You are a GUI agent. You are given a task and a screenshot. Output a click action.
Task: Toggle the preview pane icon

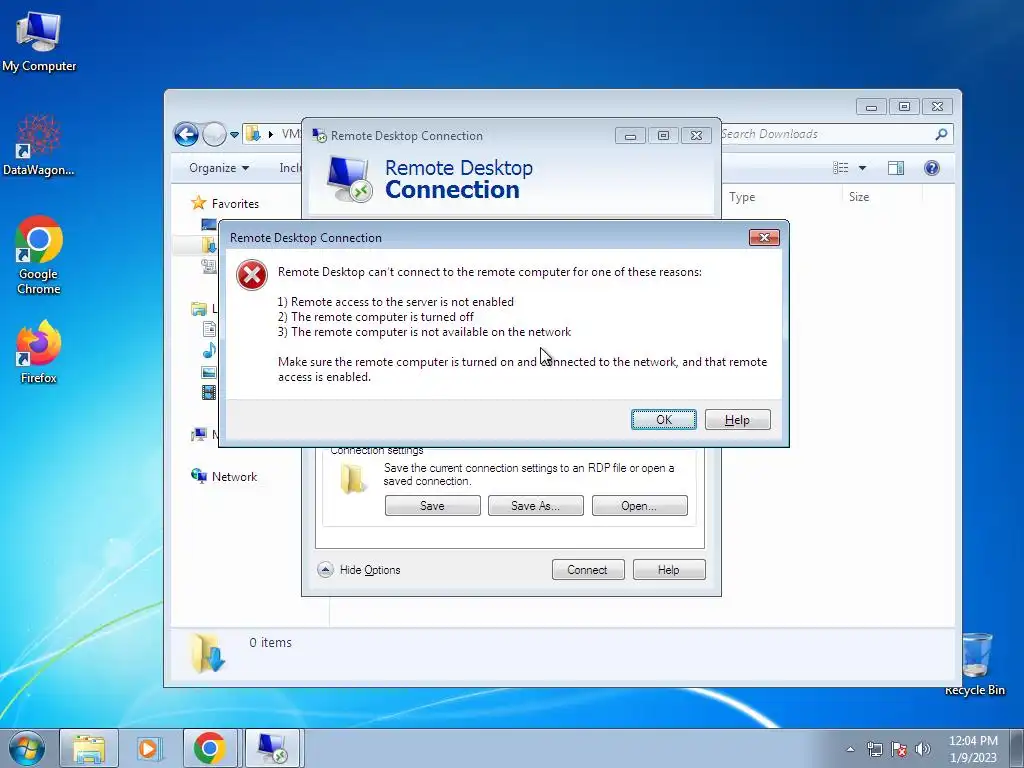895,168
